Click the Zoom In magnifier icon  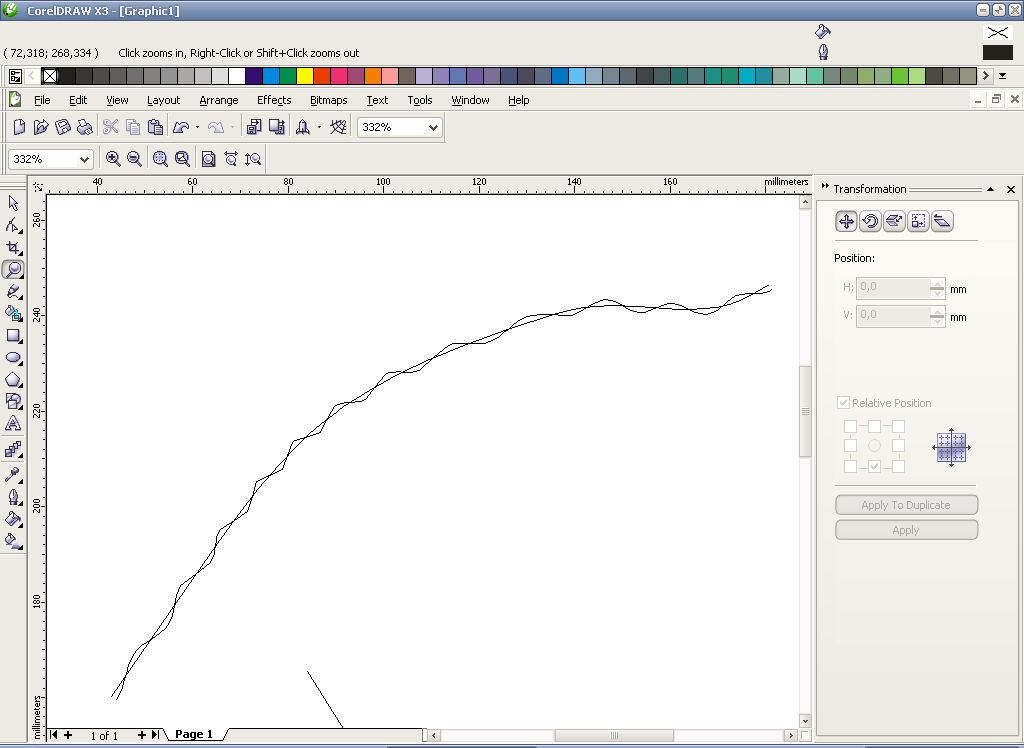point(113,159)
